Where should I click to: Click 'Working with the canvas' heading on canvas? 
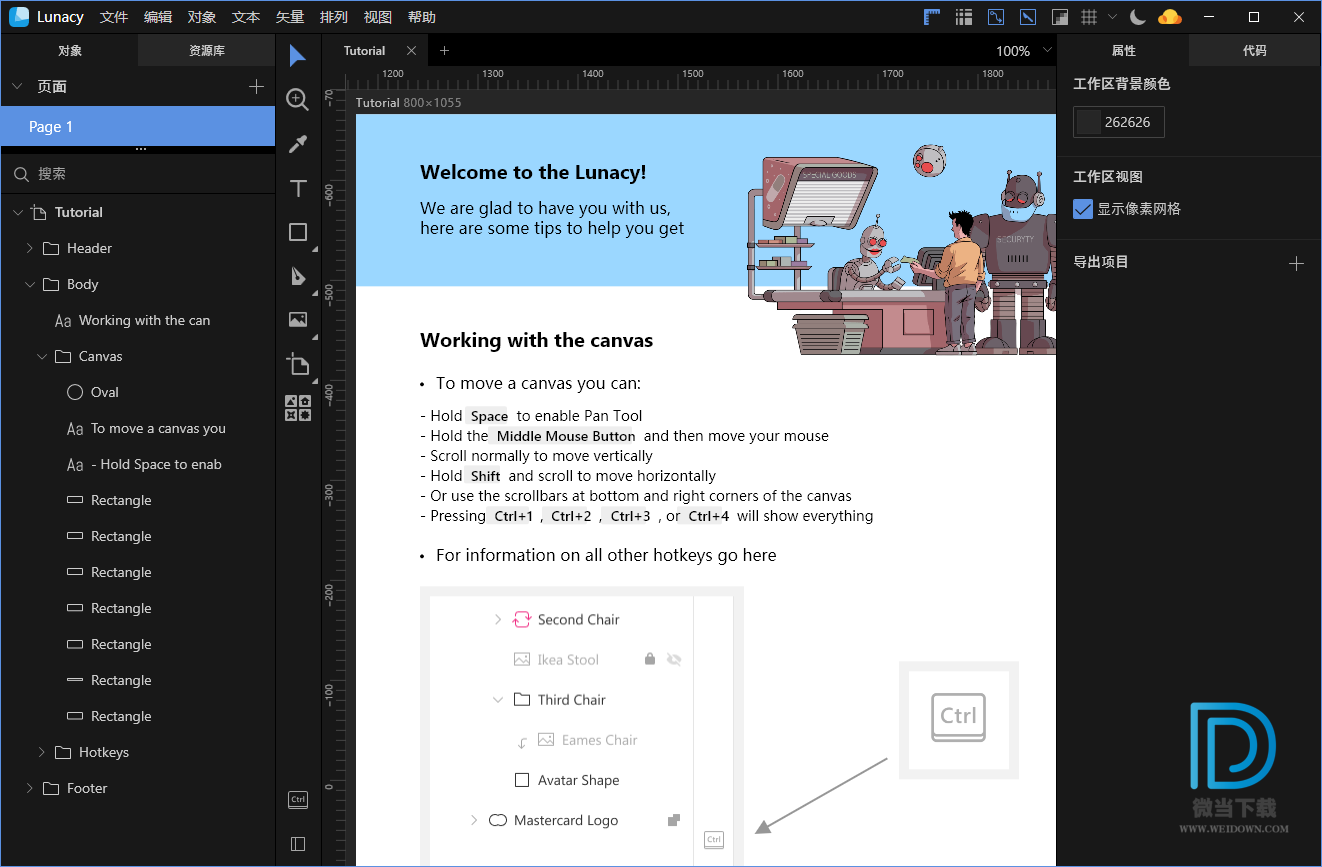536,340
